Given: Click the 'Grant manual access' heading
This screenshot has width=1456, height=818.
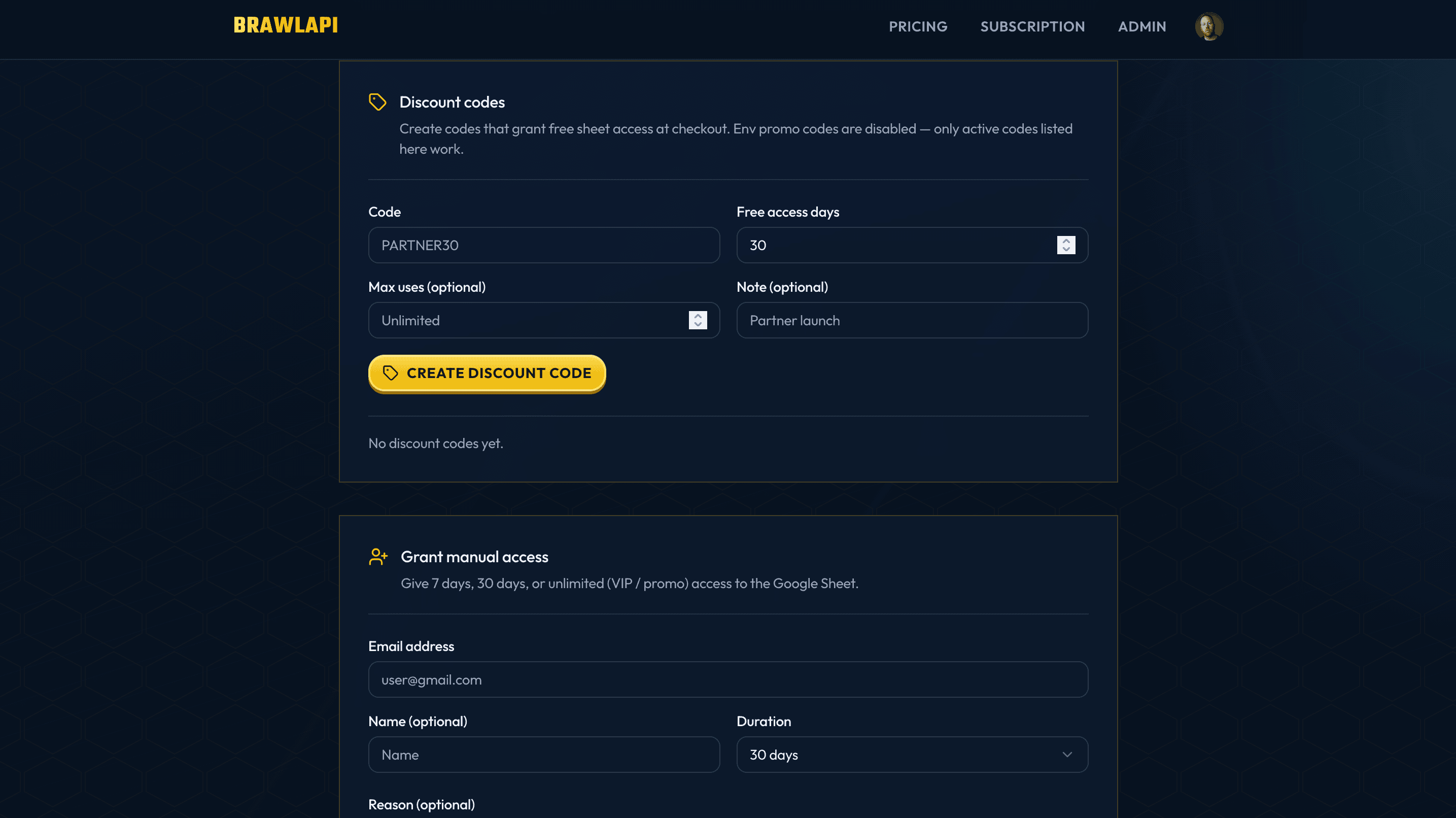Looking at the screenshot, I should (x=474, y=557).
